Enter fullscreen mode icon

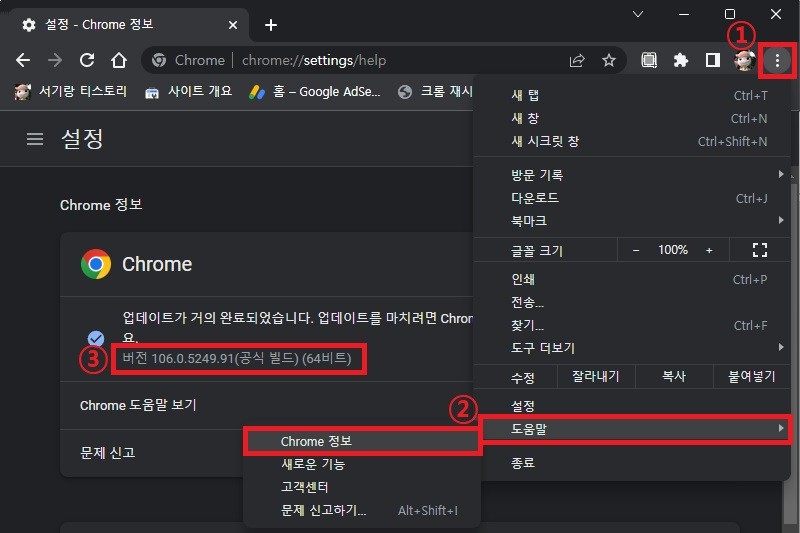coord(760,250)
